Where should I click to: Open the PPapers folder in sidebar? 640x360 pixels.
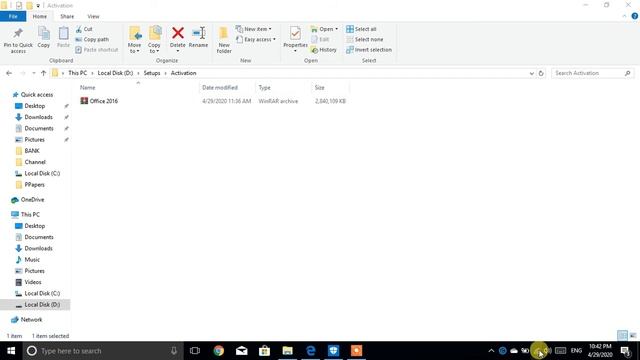coord(34,184)
